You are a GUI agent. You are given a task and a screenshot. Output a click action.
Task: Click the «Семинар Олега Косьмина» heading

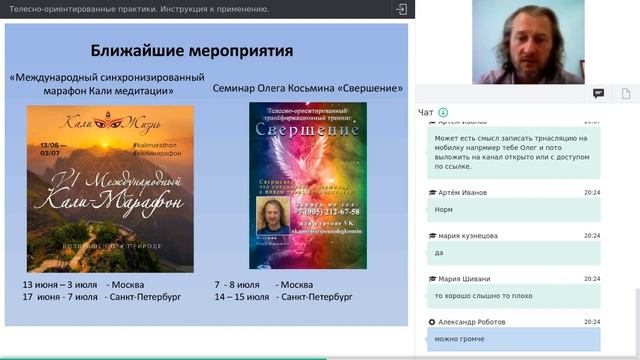(307, 88)
